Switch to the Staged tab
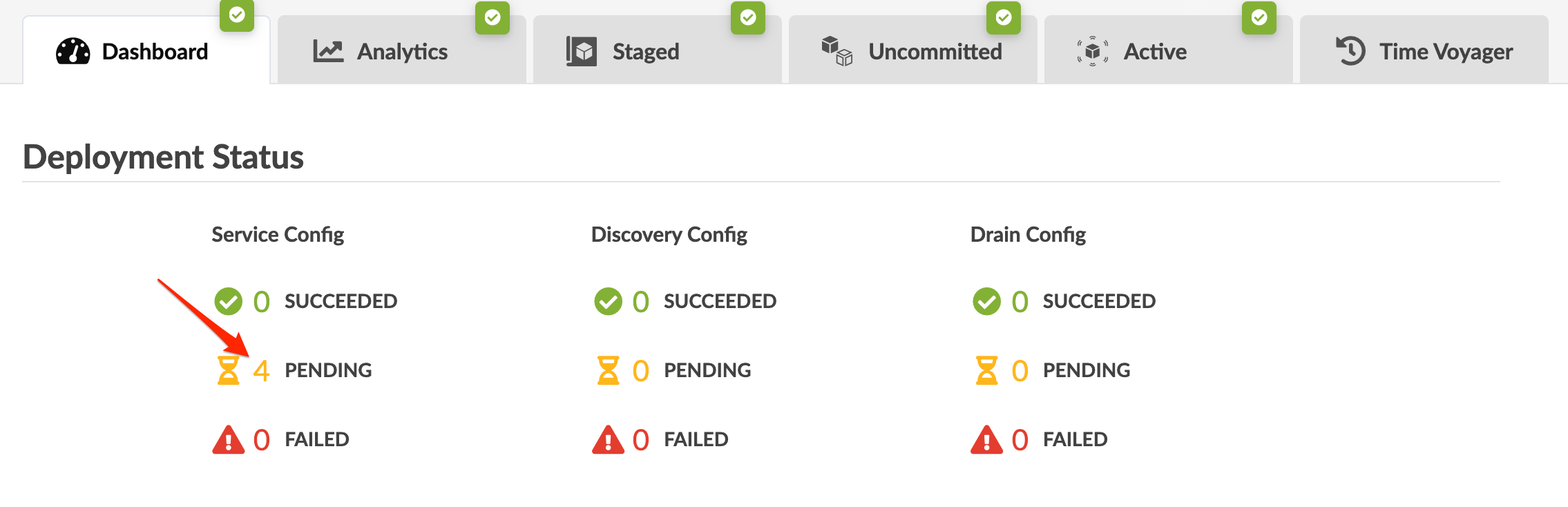This screenshot has width=1568, height=507. click(645, 51)
